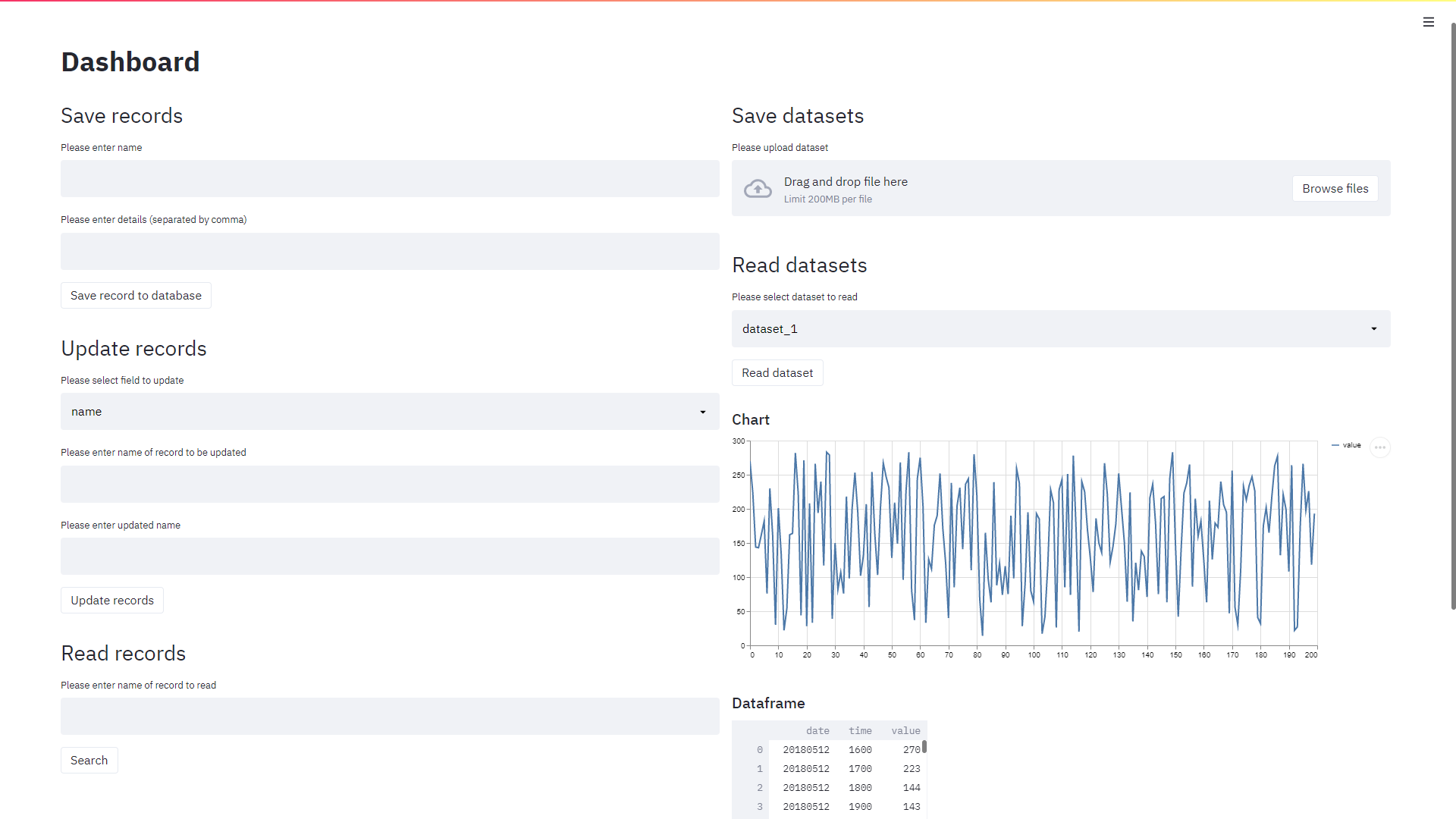
Task: Expand the dataset_1 dropdown arrow
Action: [1374, 329]
